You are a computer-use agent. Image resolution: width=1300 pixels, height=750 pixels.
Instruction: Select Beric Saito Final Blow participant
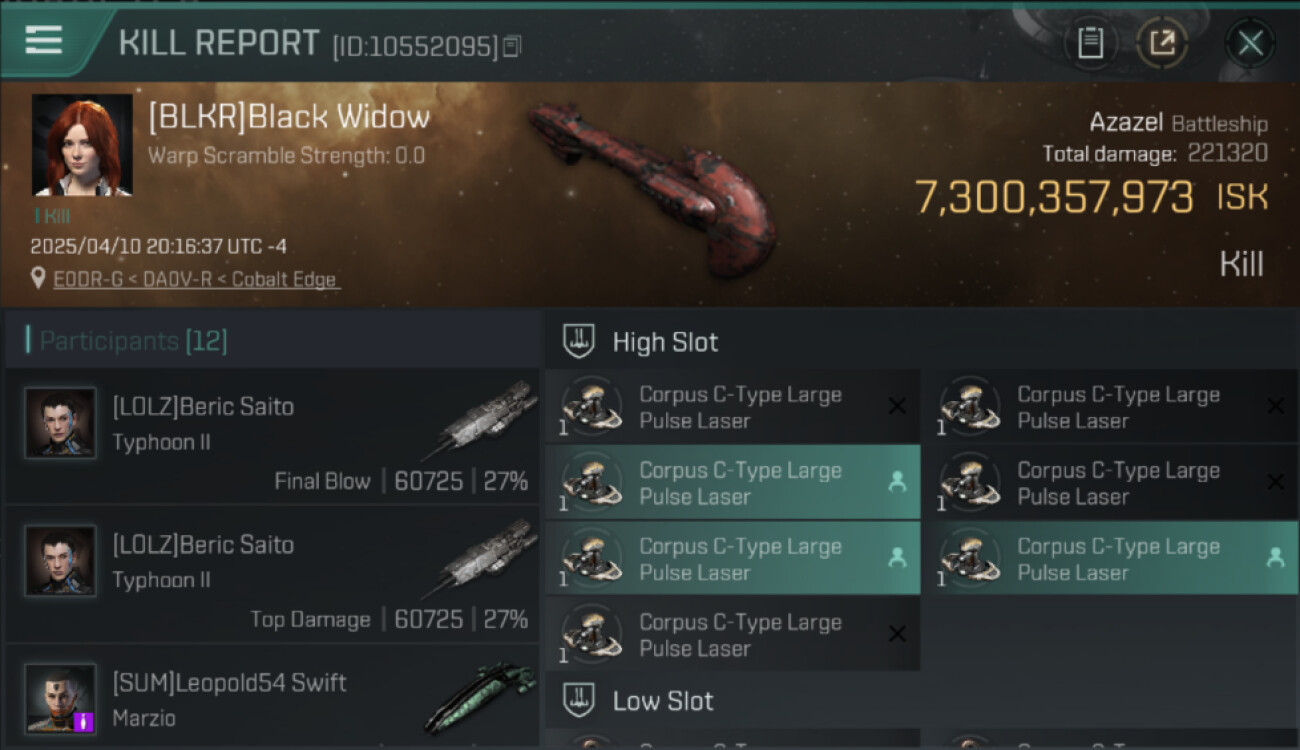click(x=272, y=437)
